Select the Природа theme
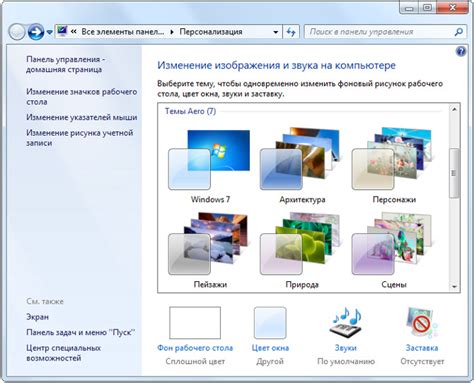Image resolution: width=474 pixels, height=383 pixels. pos(302,251)
